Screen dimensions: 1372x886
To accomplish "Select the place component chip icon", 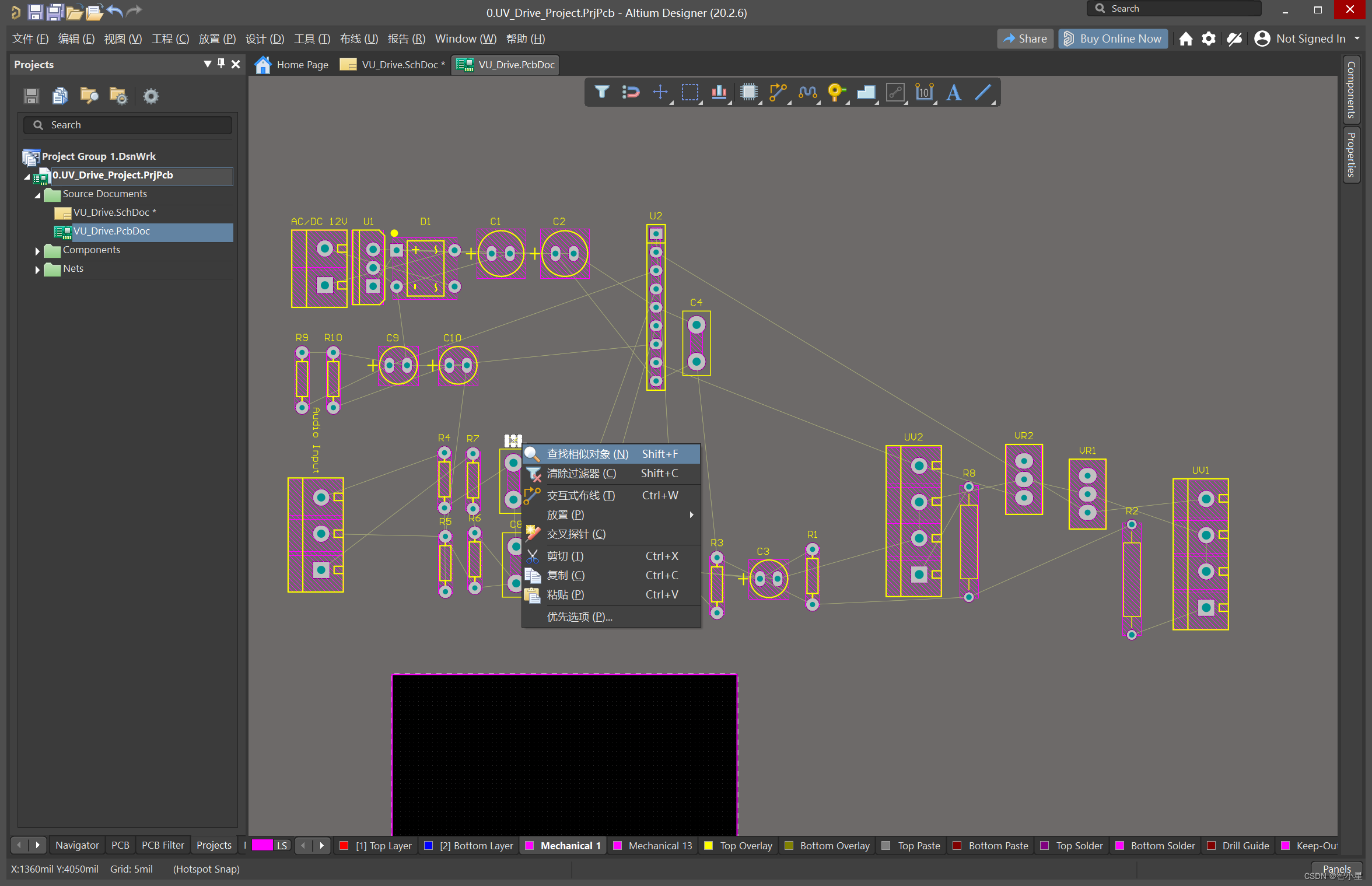I will [748, 92].
